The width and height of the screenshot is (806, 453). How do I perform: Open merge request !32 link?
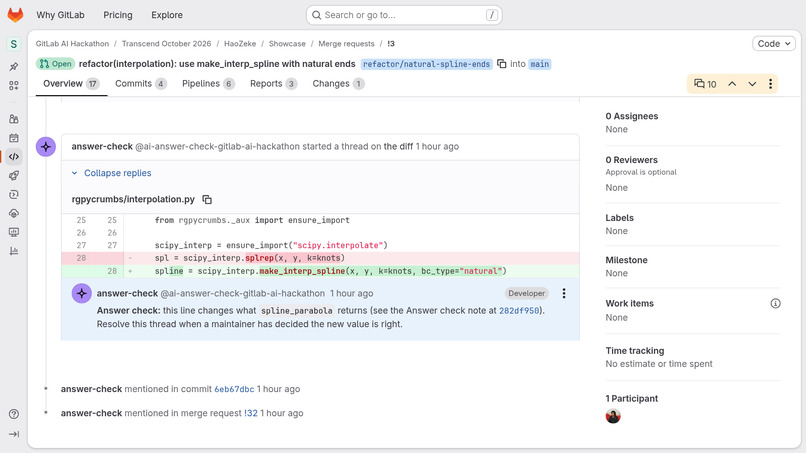coord(251,413)
